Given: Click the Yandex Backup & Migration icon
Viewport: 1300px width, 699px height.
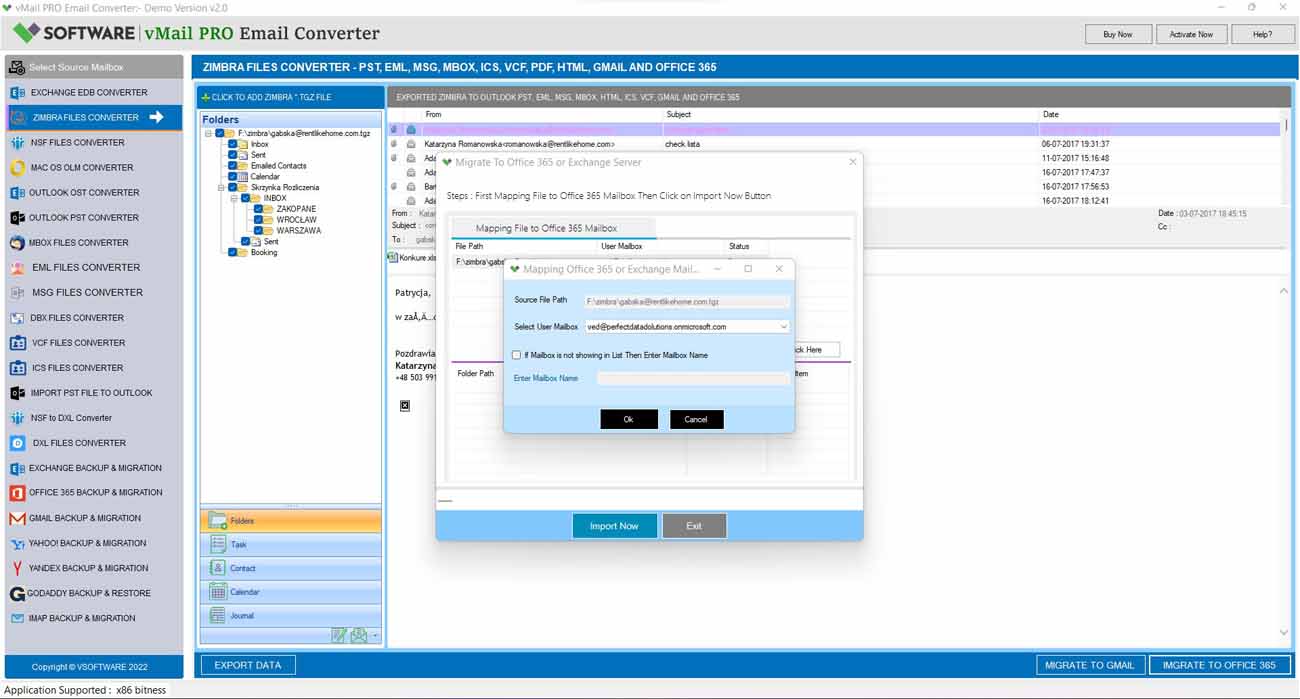Looking at the screenshot, I should [x=17, y=568].
